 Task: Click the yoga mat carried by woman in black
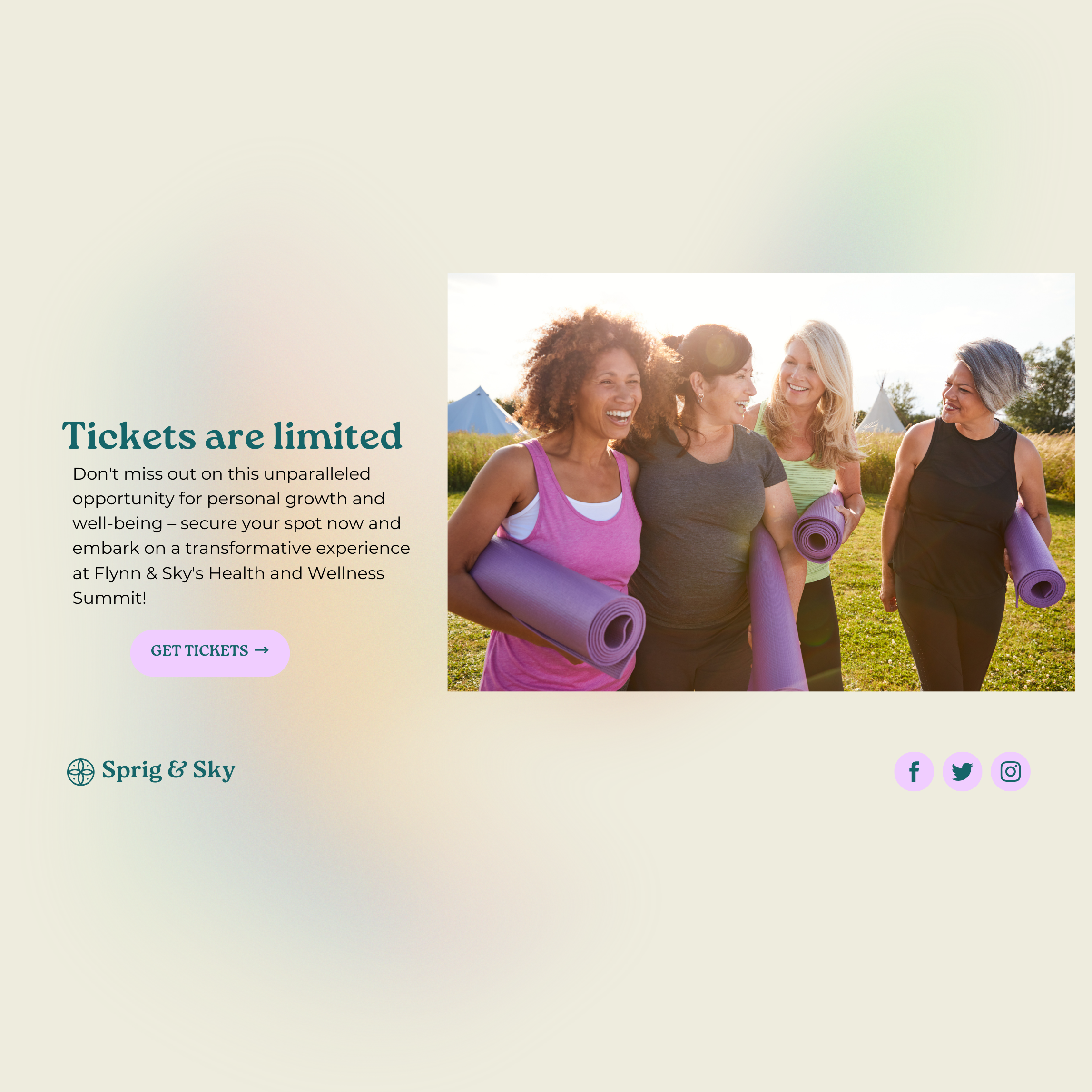tap(1033, 558)
